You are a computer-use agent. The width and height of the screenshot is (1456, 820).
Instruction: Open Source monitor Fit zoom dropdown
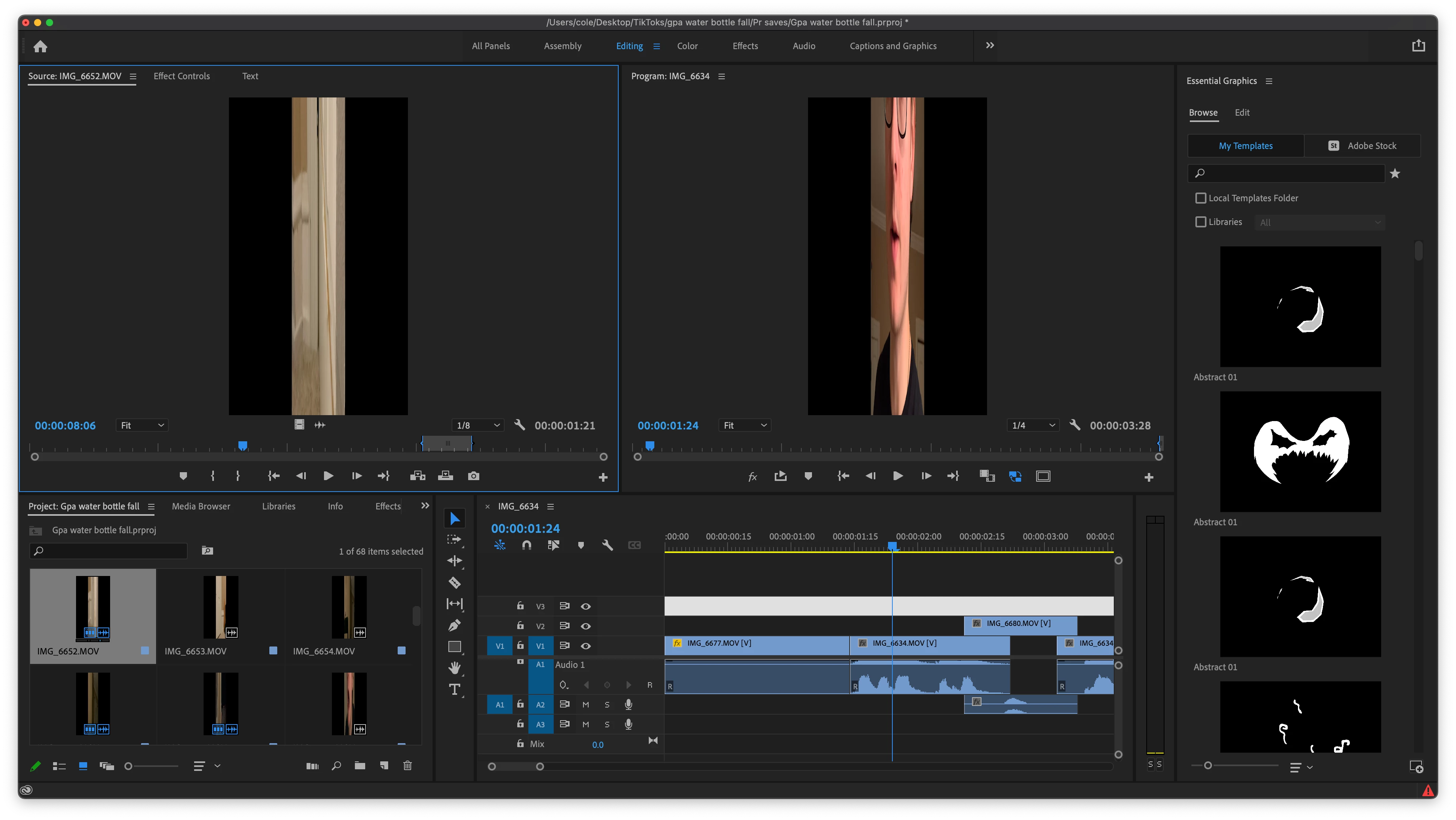[x=142, y=425]
